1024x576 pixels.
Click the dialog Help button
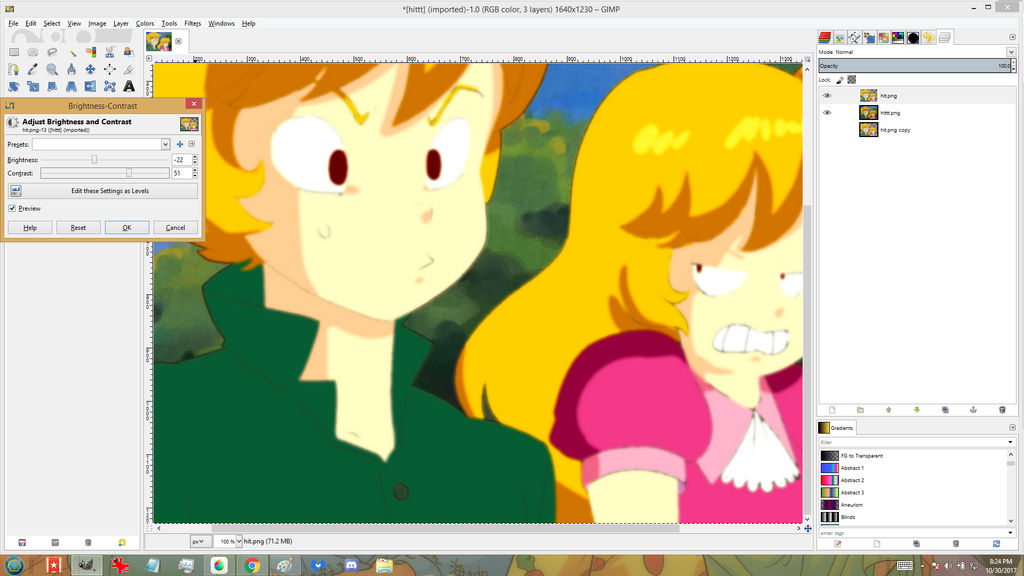coord(30,228)
